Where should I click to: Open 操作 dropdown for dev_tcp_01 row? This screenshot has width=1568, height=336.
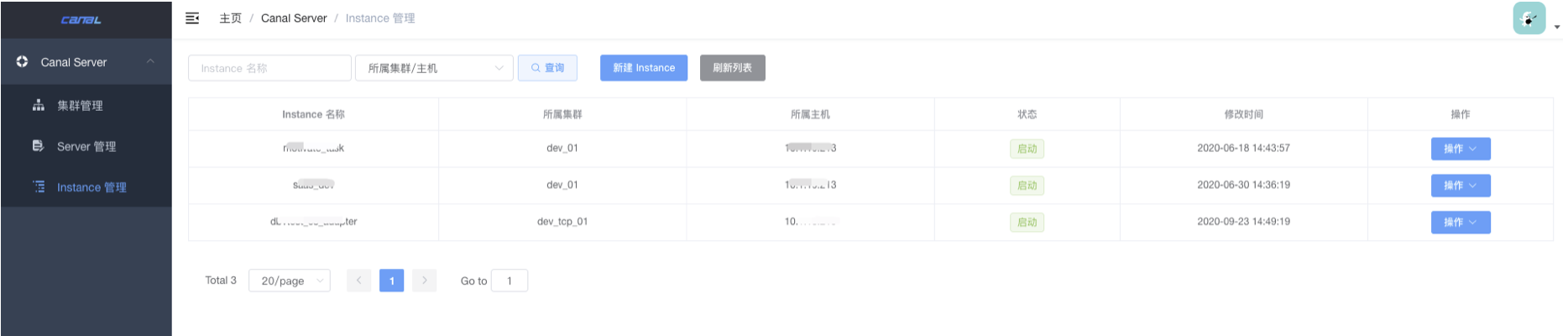click(x=1461, y=223)
